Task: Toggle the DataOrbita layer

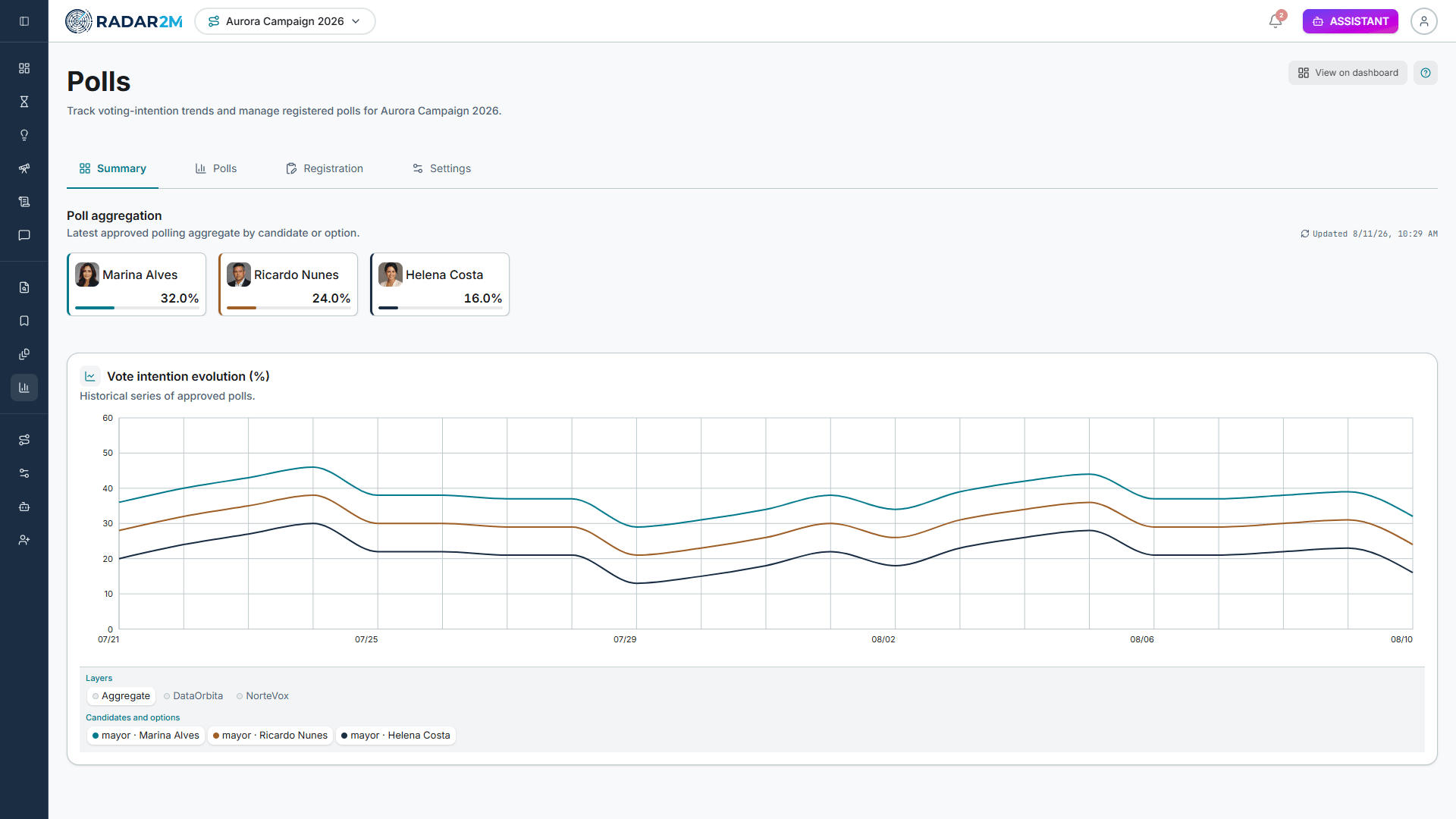Action: (x=193, y=696)
